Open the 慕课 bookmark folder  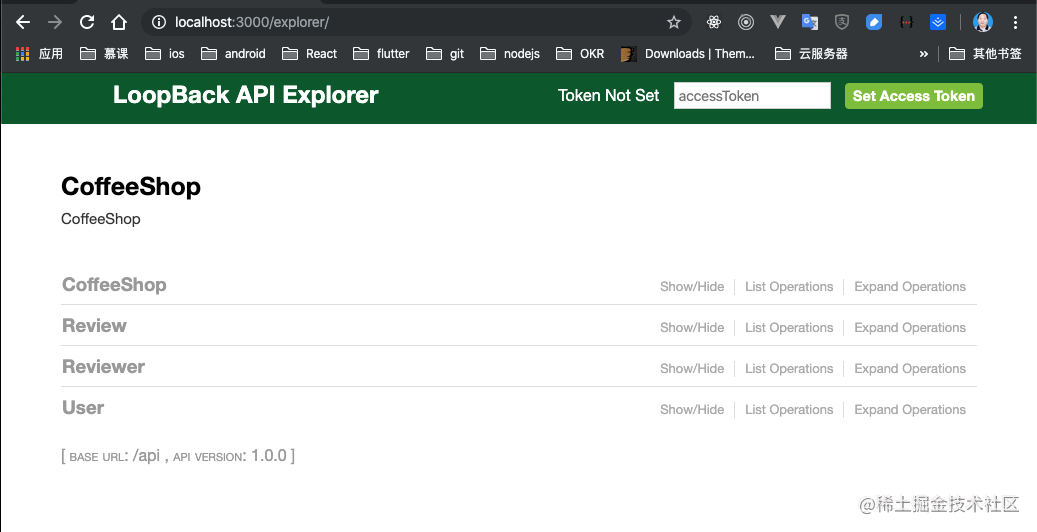click(x=104, y=54)
